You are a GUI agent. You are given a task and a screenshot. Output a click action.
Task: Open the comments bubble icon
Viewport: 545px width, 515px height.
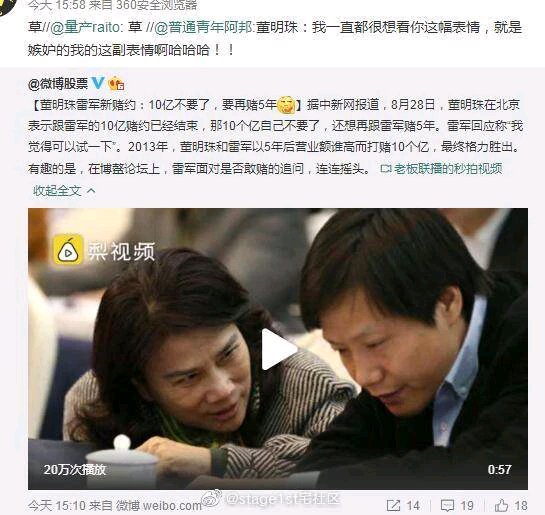(x=447, y=505)
